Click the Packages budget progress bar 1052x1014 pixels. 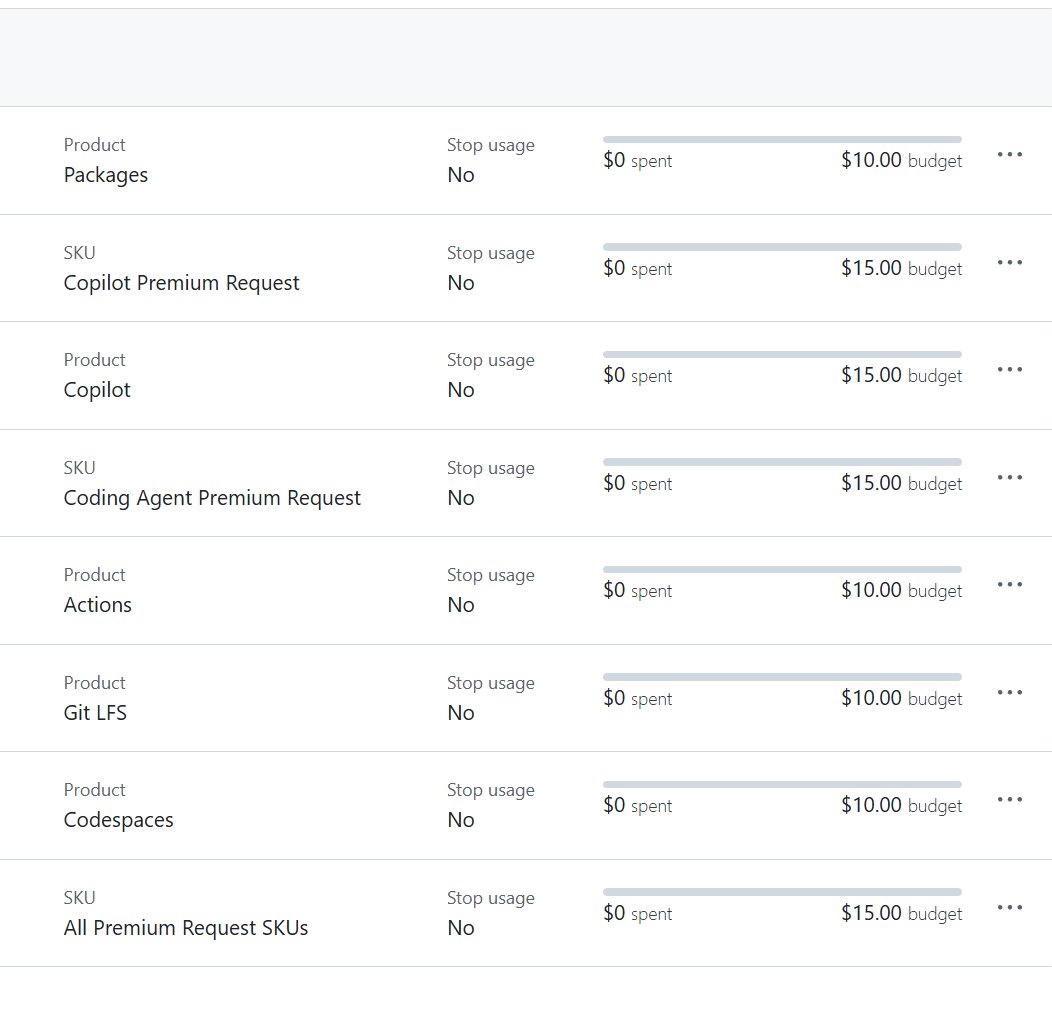(x=782, y=140)
